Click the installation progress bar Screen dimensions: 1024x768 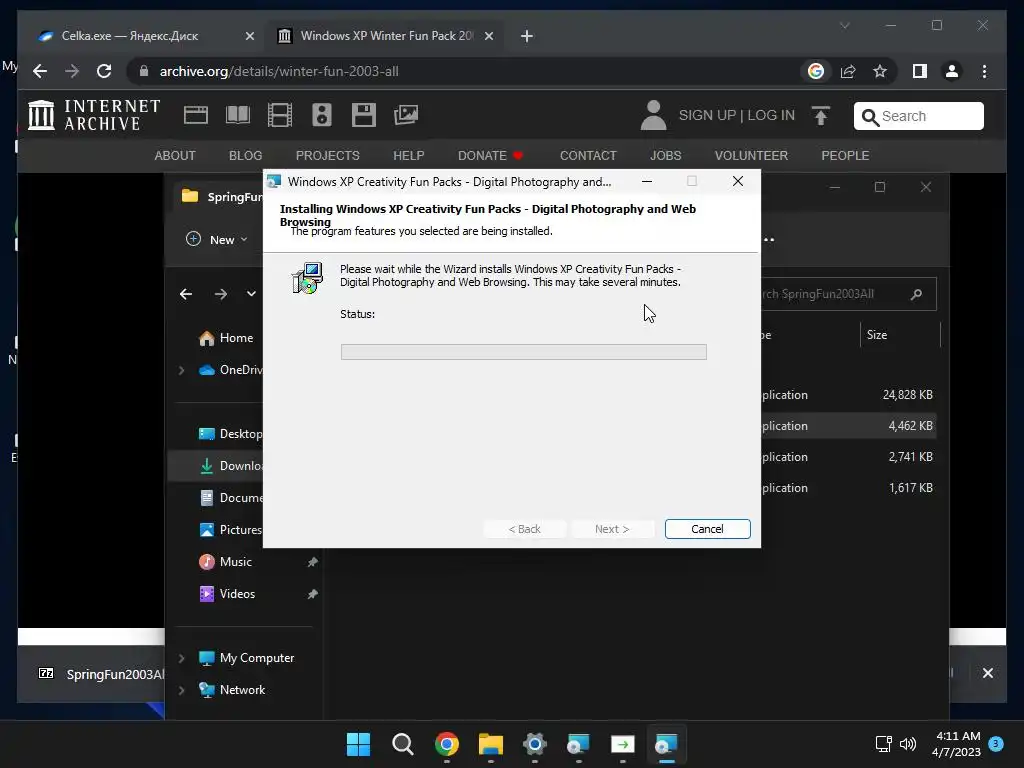tap(523, 352)
